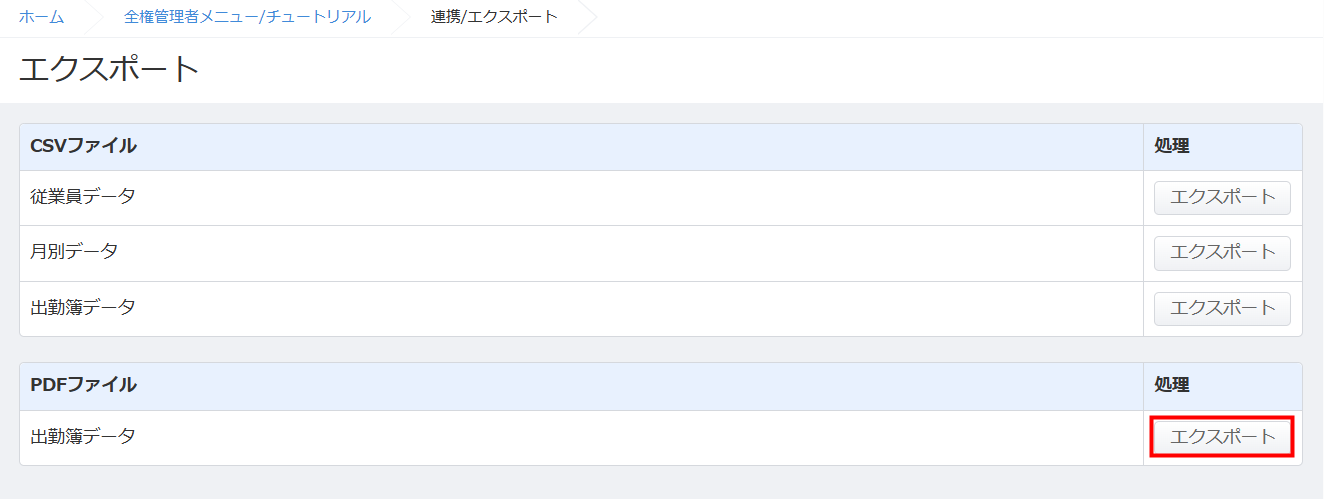Select 出勤簿データ label under PDFファイル
This screenshot has width=1324, height=499.
tap(83, 437)
